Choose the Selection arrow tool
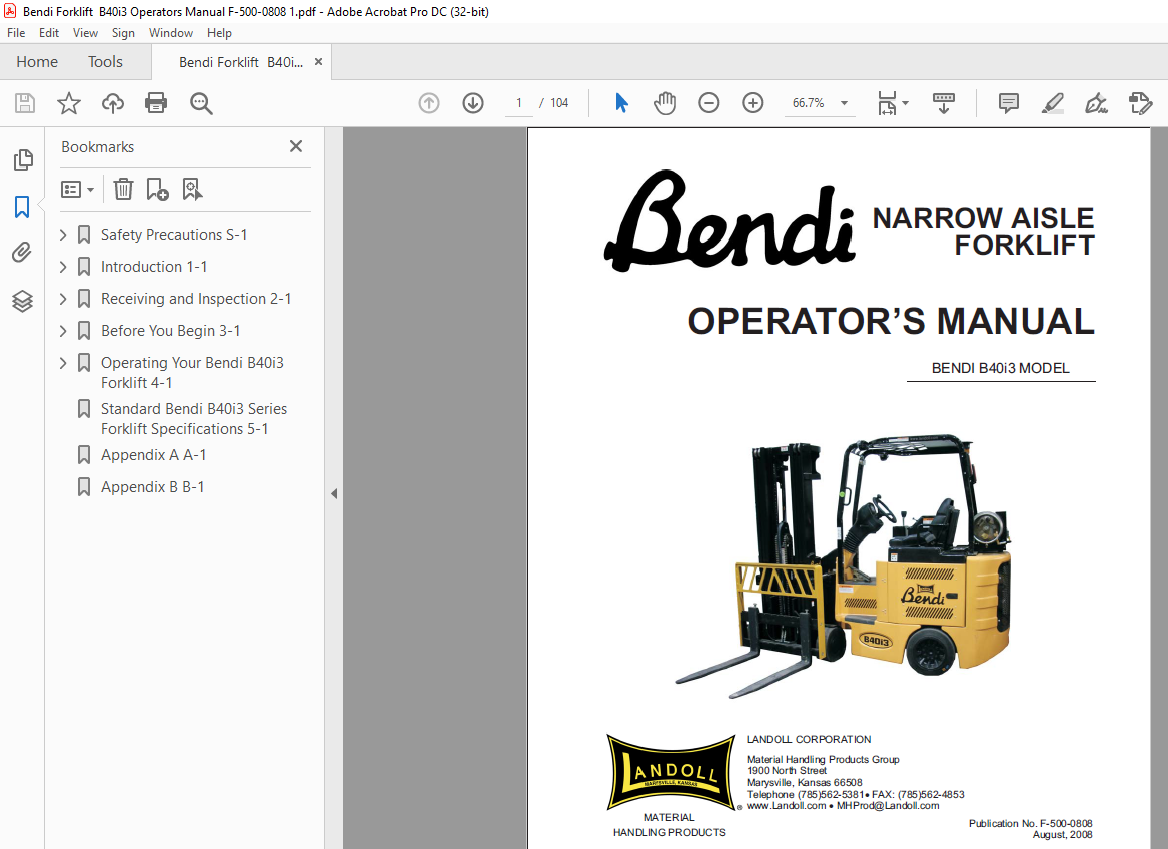This screenshot has height=849, width=1168. point(621,103)
